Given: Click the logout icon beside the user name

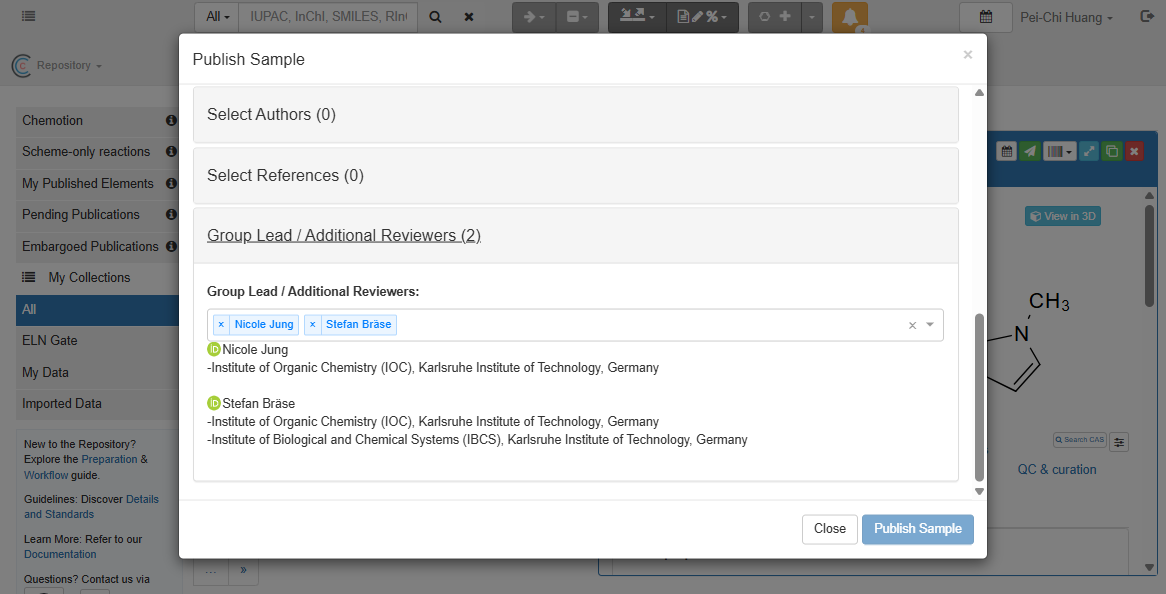Looking at the screenshot, I should pos(1146,17).
